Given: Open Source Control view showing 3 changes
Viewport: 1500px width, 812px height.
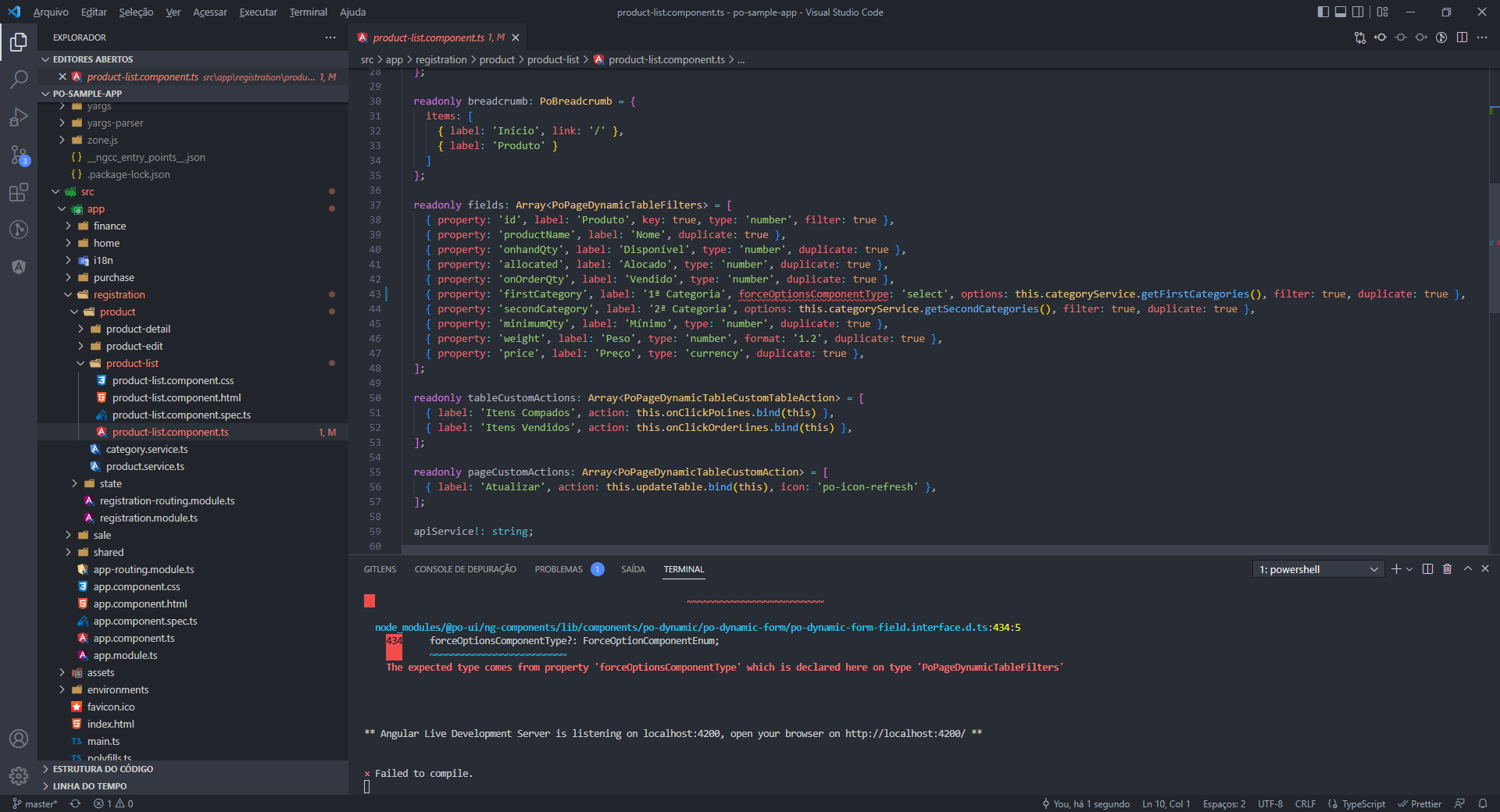Looking at the screenshot, I should click(x=19, y=155).
